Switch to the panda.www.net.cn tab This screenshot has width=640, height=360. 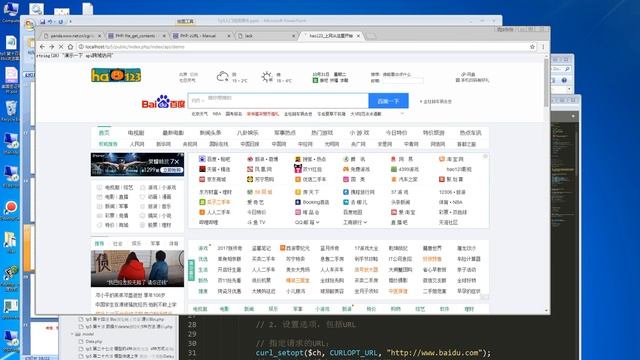point(72,36)
